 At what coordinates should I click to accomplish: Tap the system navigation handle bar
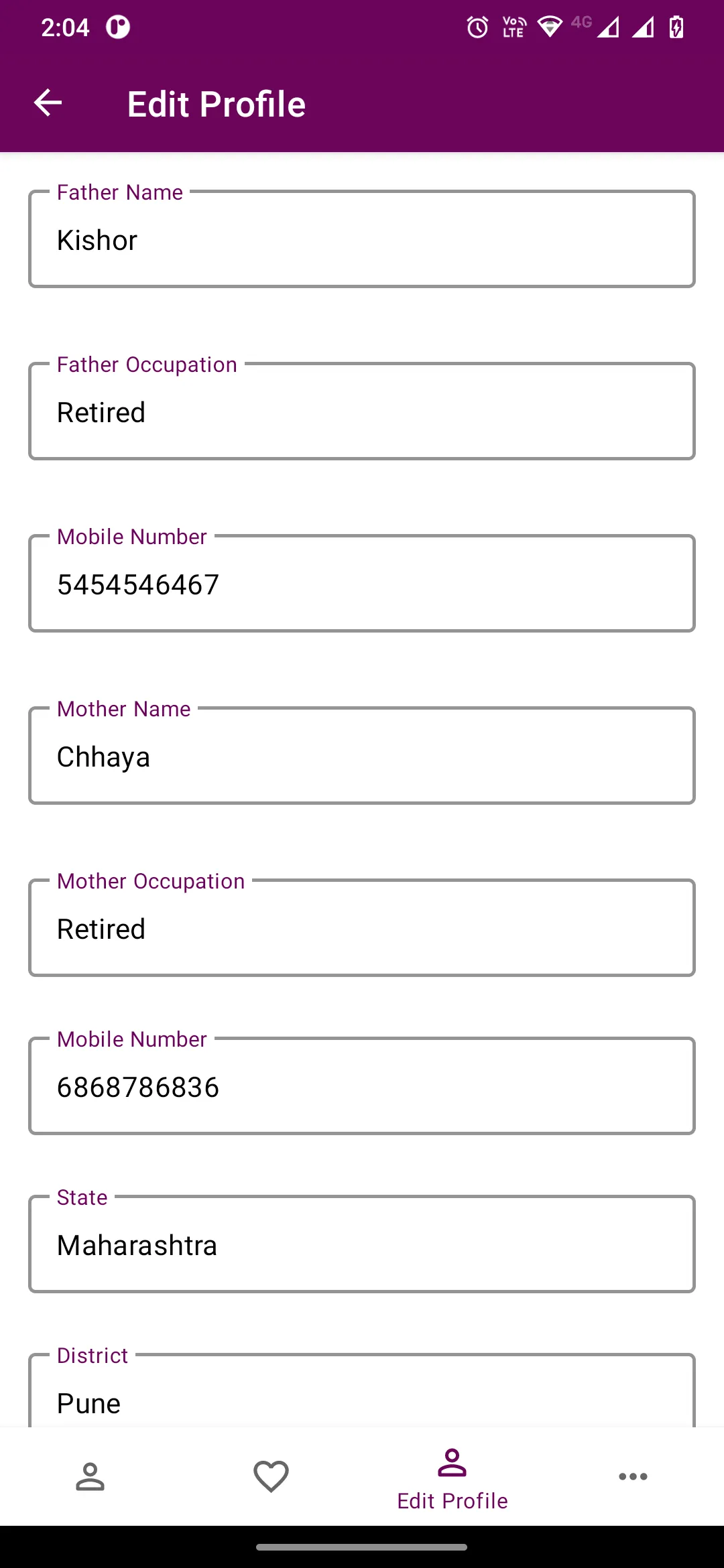pos(362,1547)
